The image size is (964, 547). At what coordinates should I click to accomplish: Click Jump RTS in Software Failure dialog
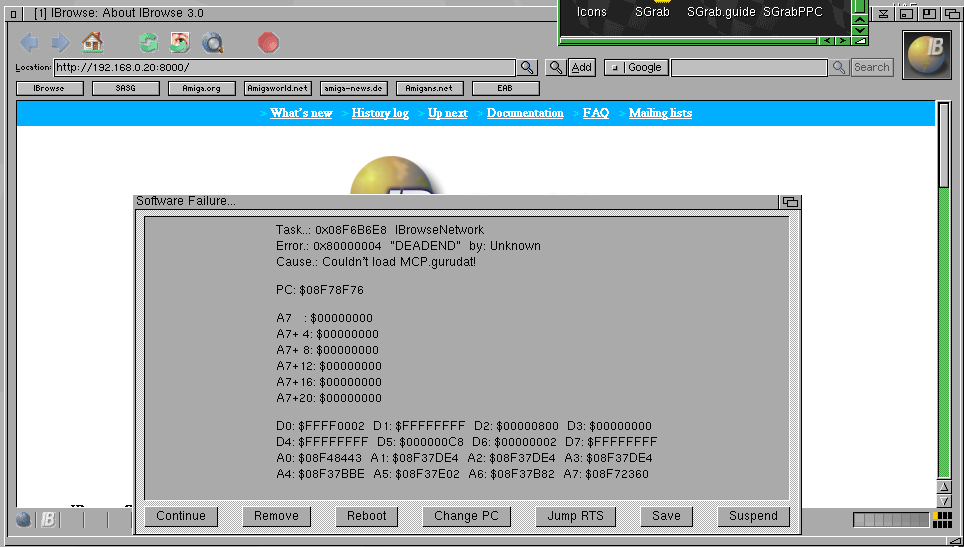point(575,516)
